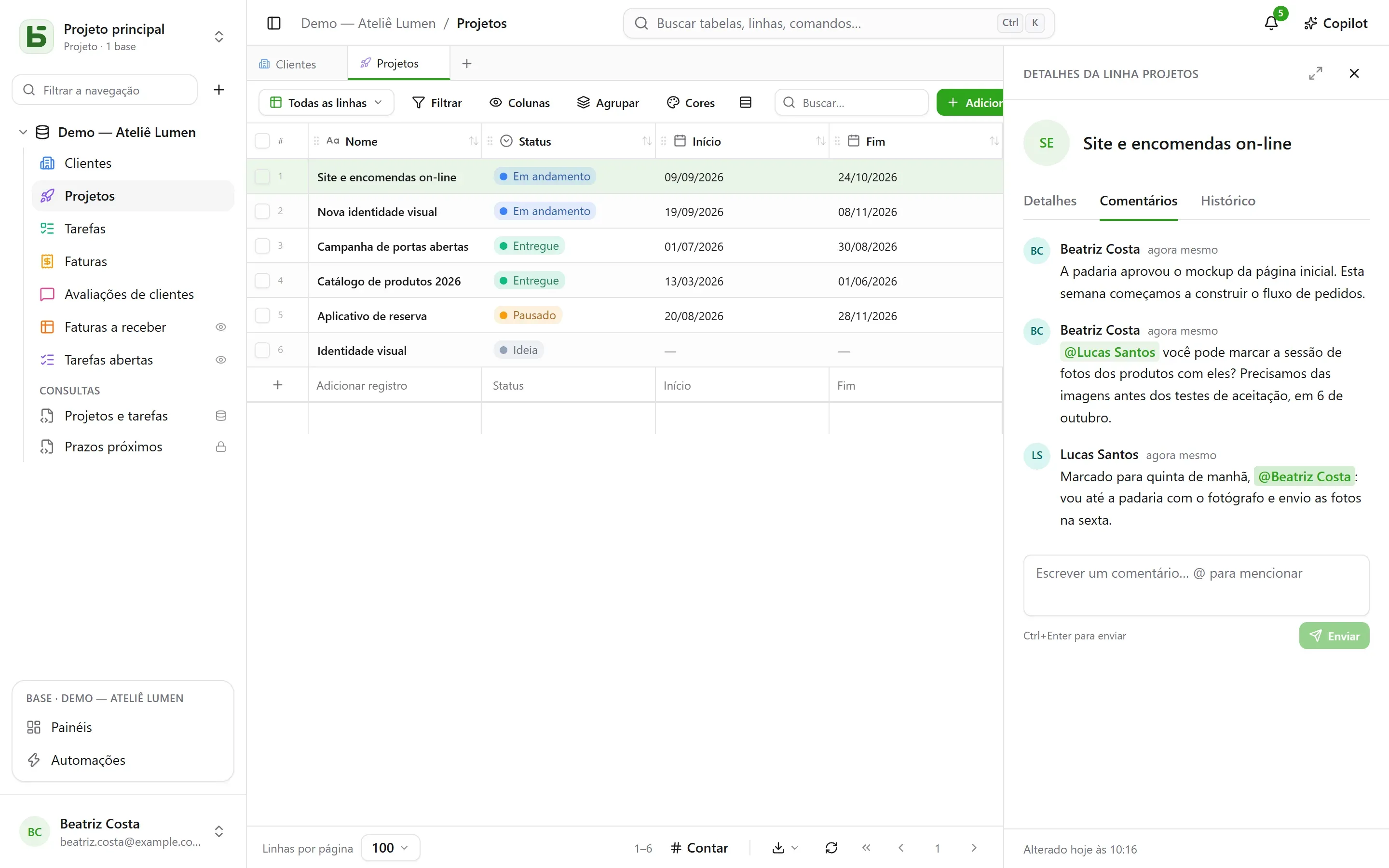Open the Beatriz Costa account menu
Screen dimensions: 1389x868
click(123, 831)
